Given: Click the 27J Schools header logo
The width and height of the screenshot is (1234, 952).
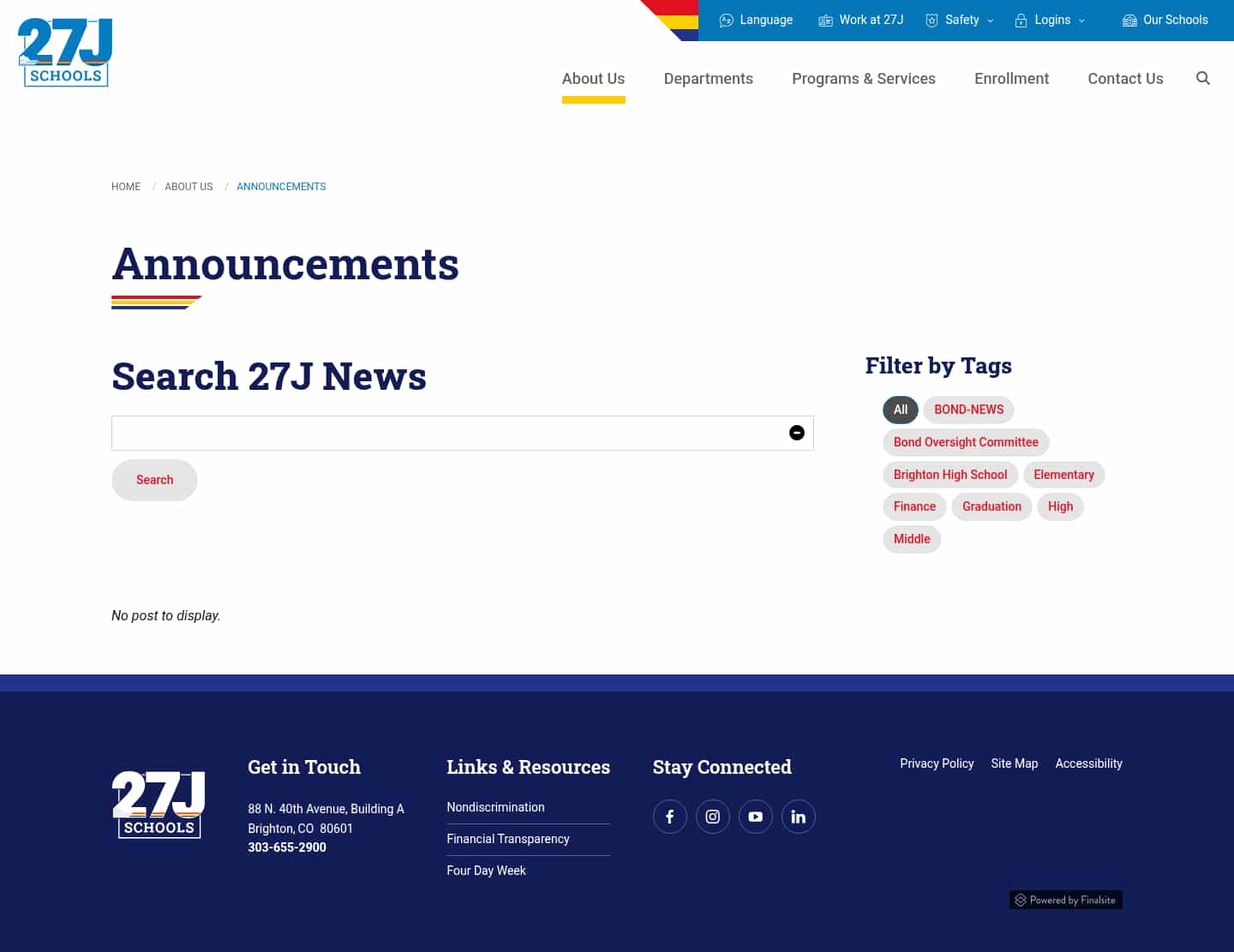Looking at the screenshot, I should click(x=65, y=52).
